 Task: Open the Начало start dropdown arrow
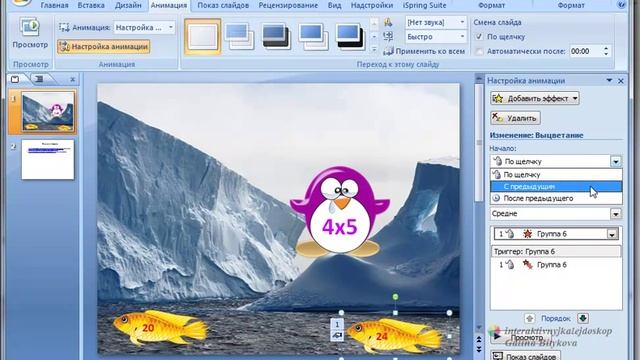pyautogui.click(x=616, y=162)
